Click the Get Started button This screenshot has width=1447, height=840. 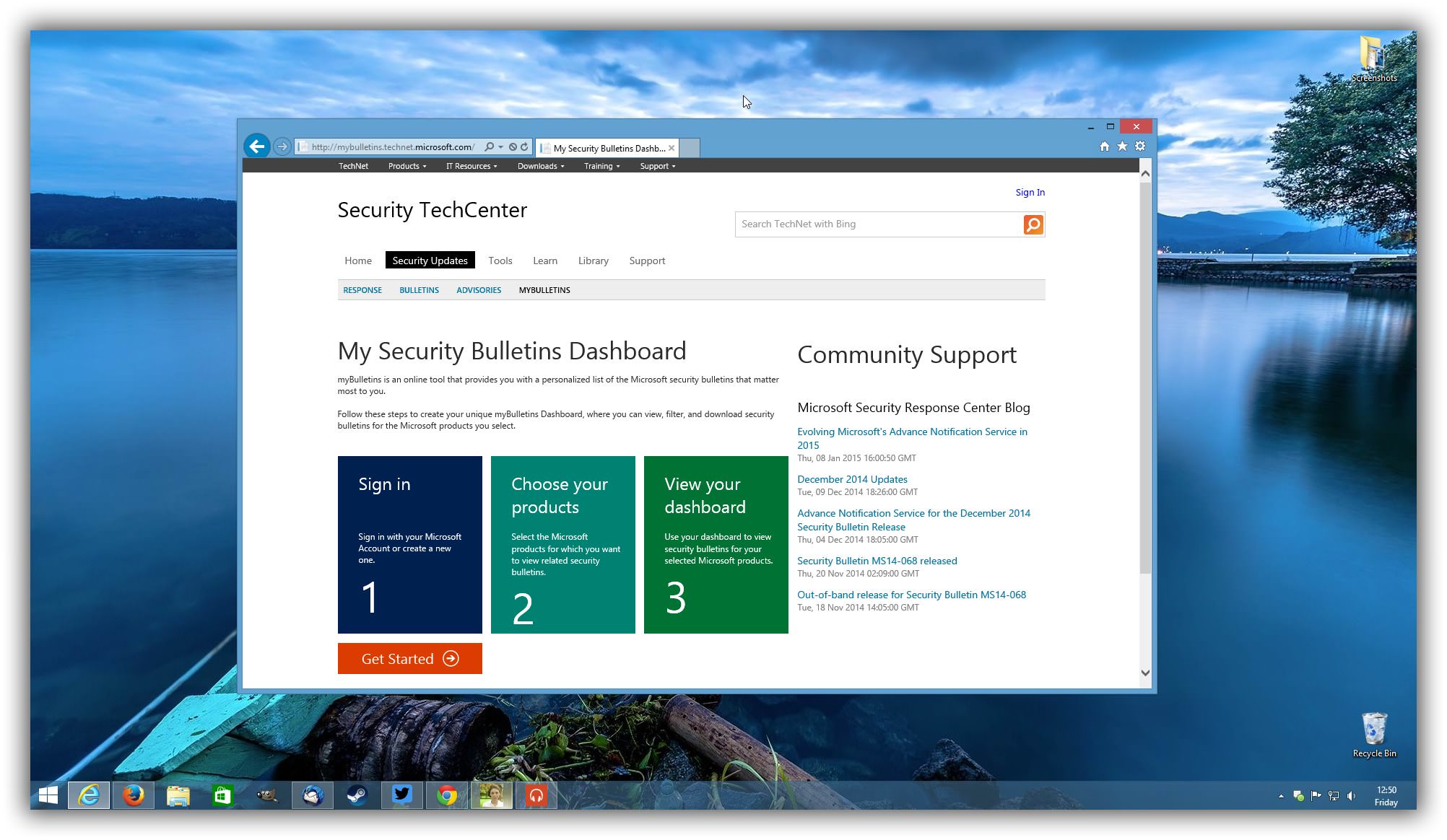pyautogui.click(x=409, y=658)
